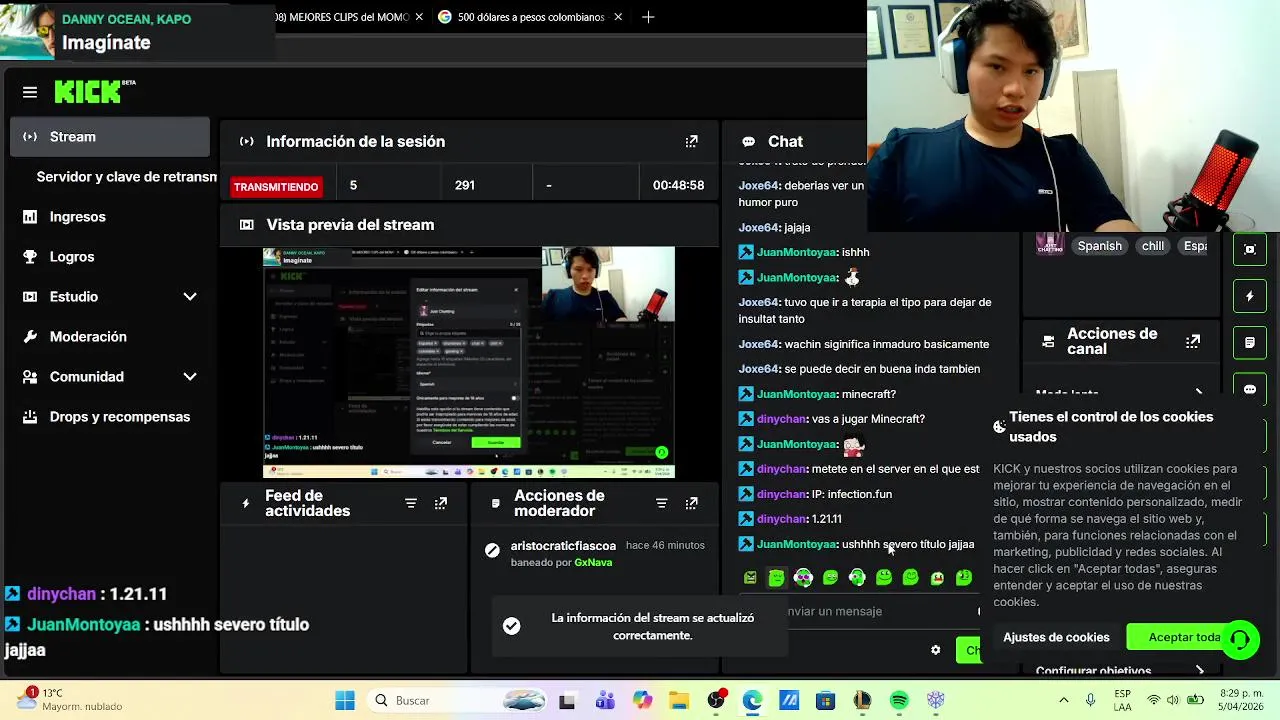Click the stream preview sidebar icon
The image size is (1280, 720).
pyautogui.click(x=1250, y=250)
